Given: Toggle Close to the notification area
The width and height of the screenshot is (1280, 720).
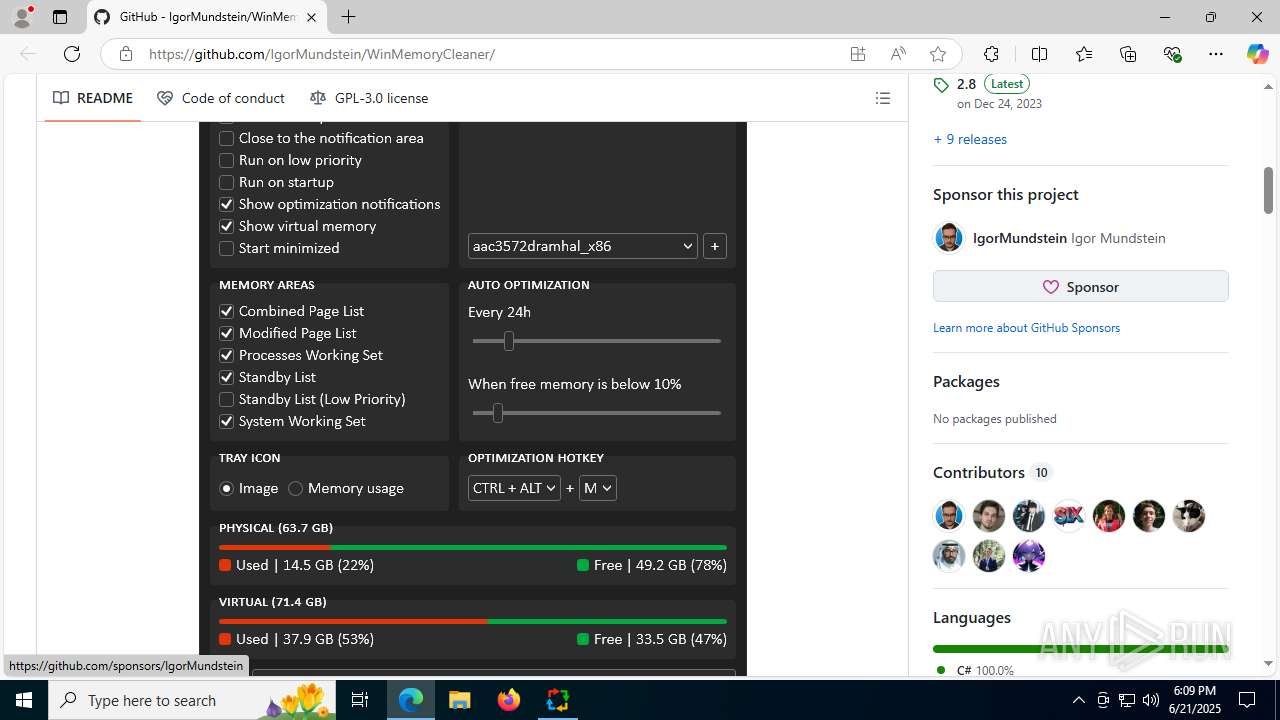Looking at the screenshot, I should tap(227, 138).
